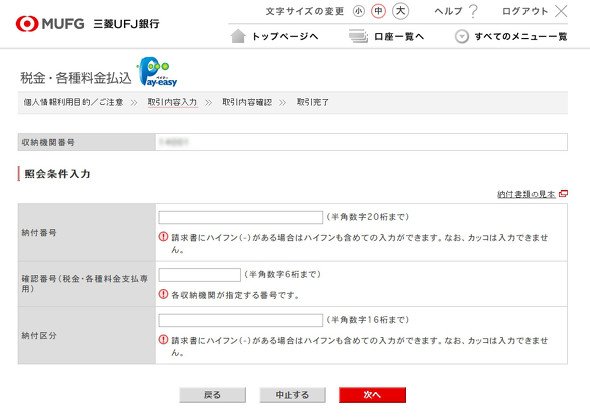This screenshot has height=418, width=590.
Task: Open the 納付書類の見本 link
Action: point(526,194)
